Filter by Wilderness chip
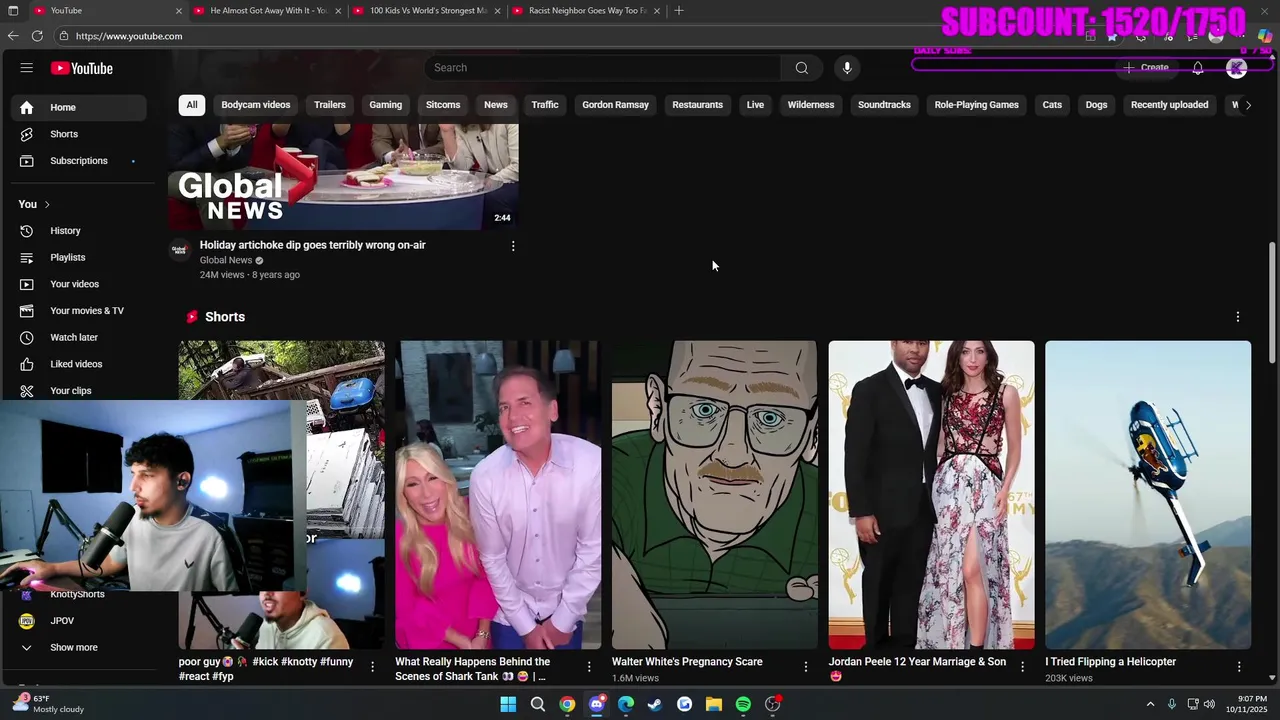Screen dimensions: 1280x720 tap(811, 105)
